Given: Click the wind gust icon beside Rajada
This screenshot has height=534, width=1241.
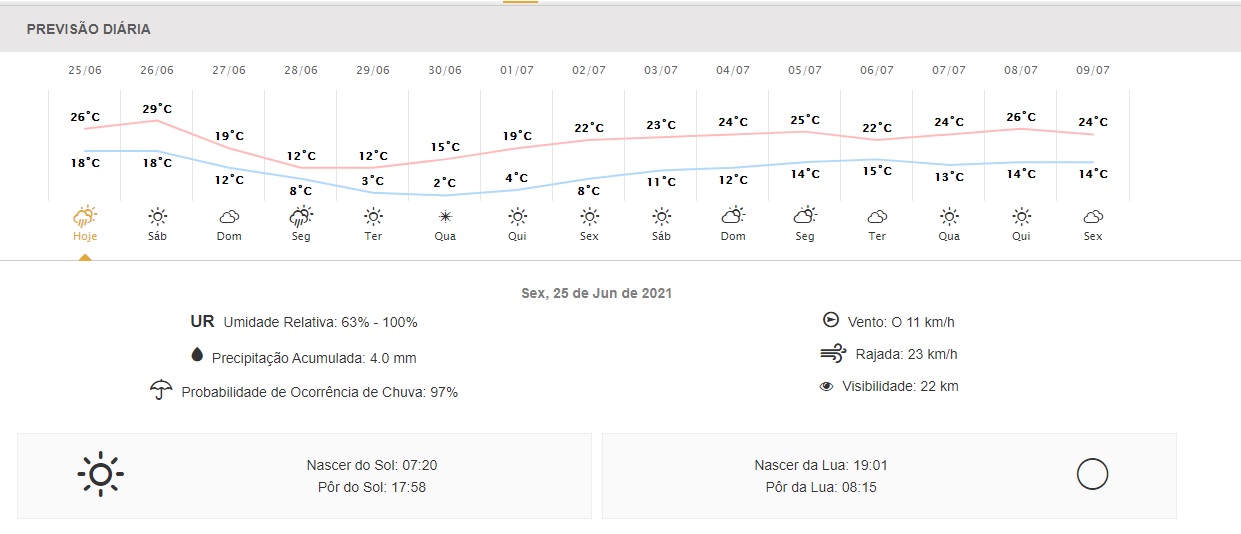Looking at the screenshot, I should tap(832, 353).
